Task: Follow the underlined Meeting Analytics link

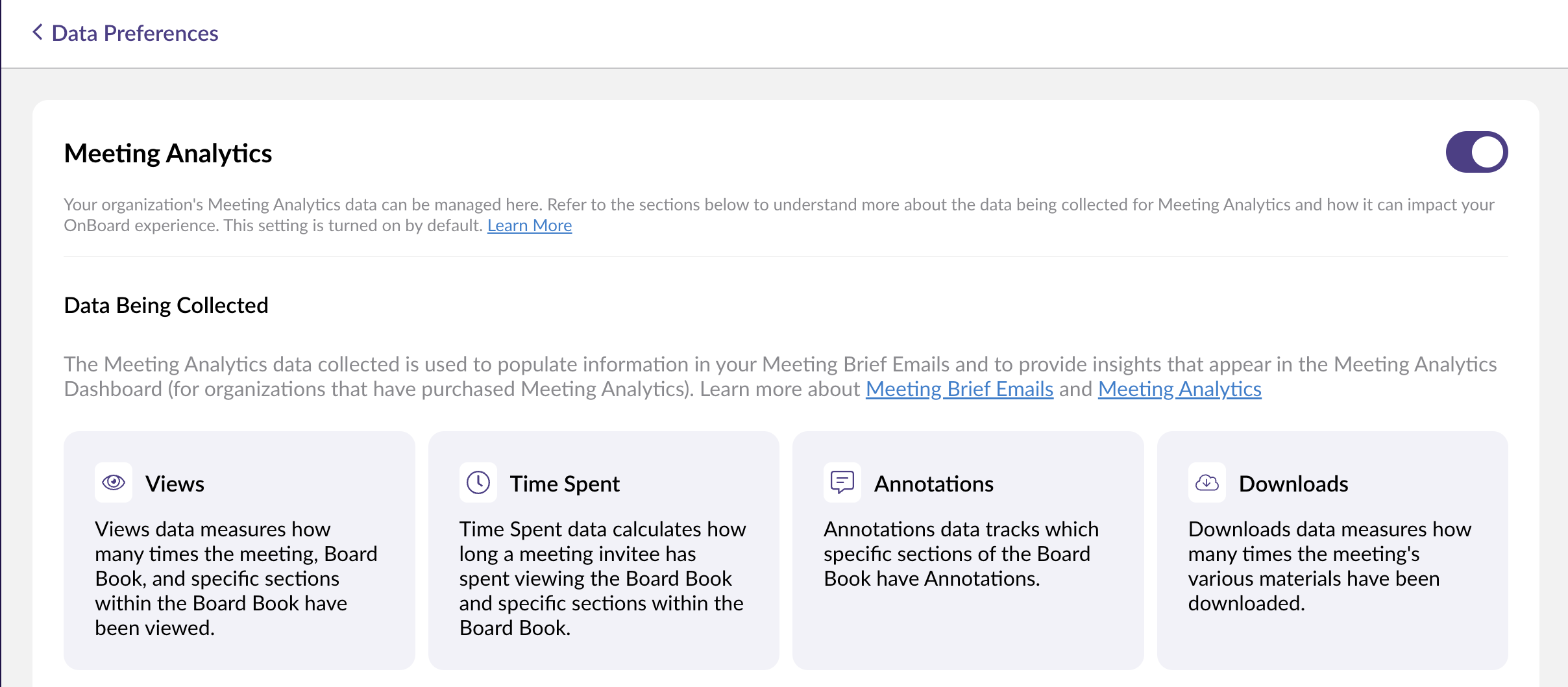Action: [x=1179, y=389]
